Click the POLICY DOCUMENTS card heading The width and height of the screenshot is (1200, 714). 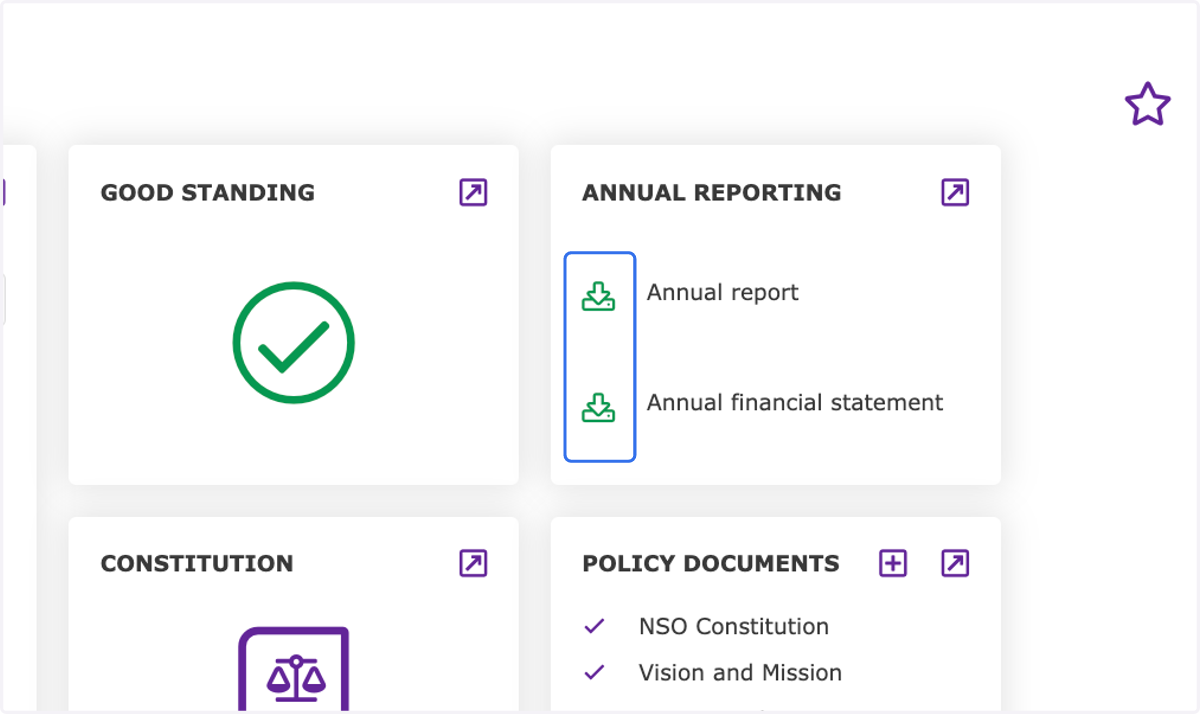pos(711,564)
